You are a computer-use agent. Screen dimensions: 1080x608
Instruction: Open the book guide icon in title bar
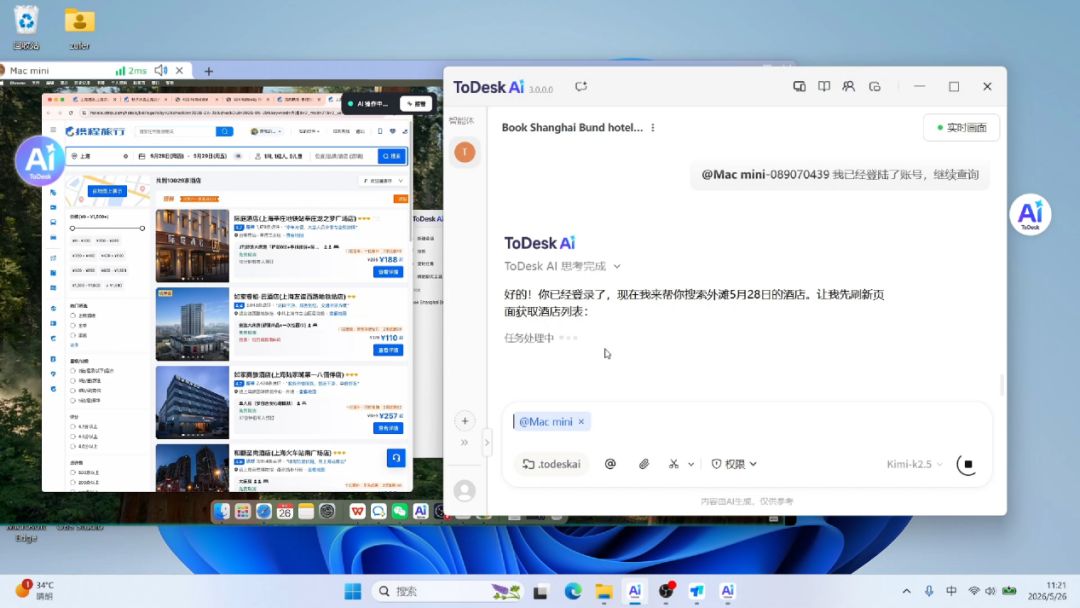pos(824,87)
